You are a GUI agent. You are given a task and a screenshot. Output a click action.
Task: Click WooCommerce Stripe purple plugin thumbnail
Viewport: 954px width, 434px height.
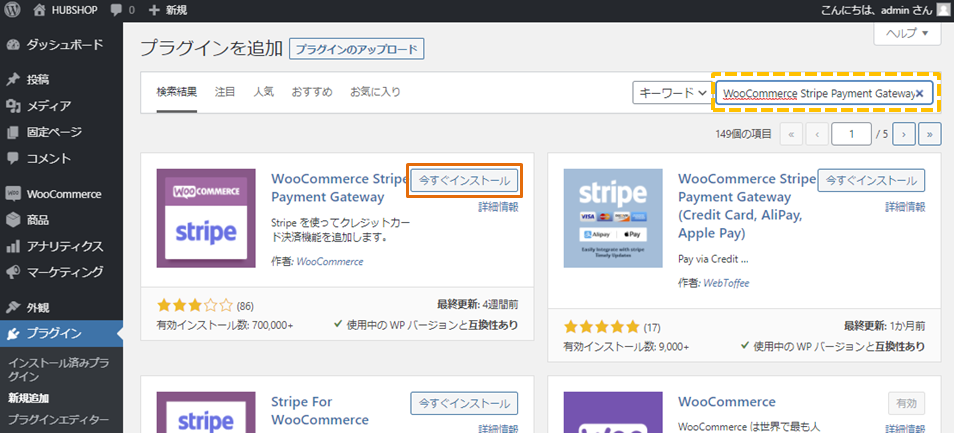206,218
